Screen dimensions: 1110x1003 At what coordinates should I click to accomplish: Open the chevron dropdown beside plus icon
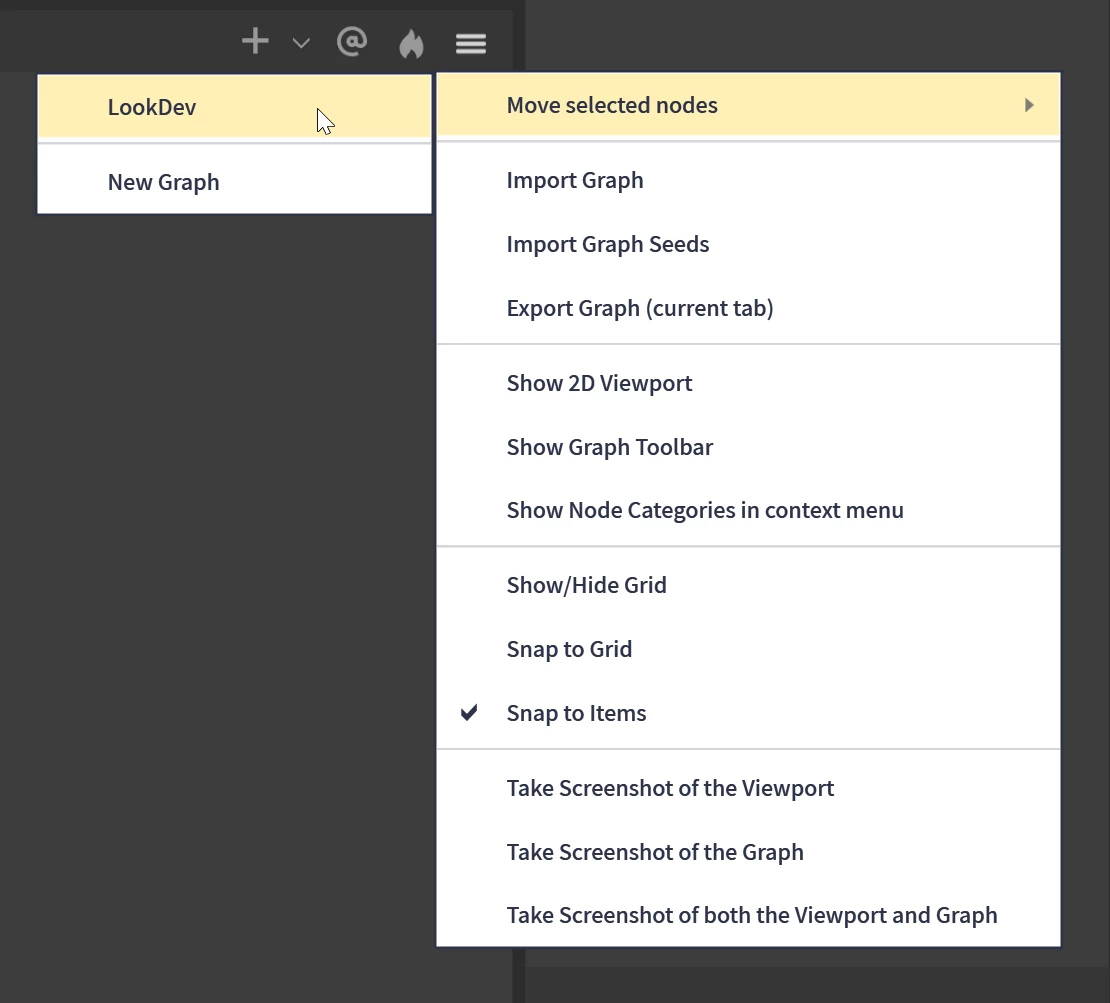[x=301, y=43]
